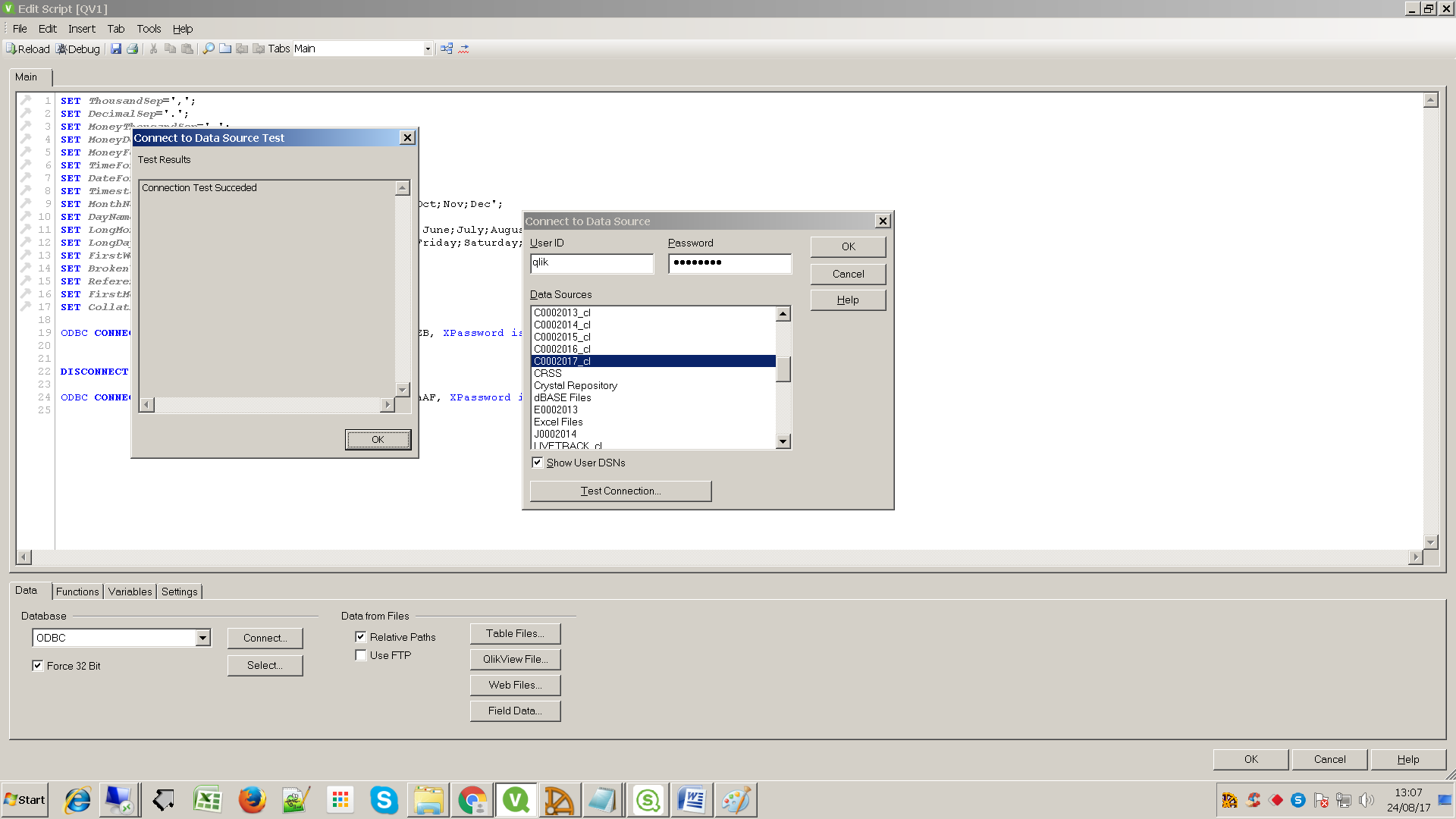Open the Remote Desktop taskbar icon
The height and width of the screenshot is (819, 1456).
pyautogui.click(x=119, y=800)
